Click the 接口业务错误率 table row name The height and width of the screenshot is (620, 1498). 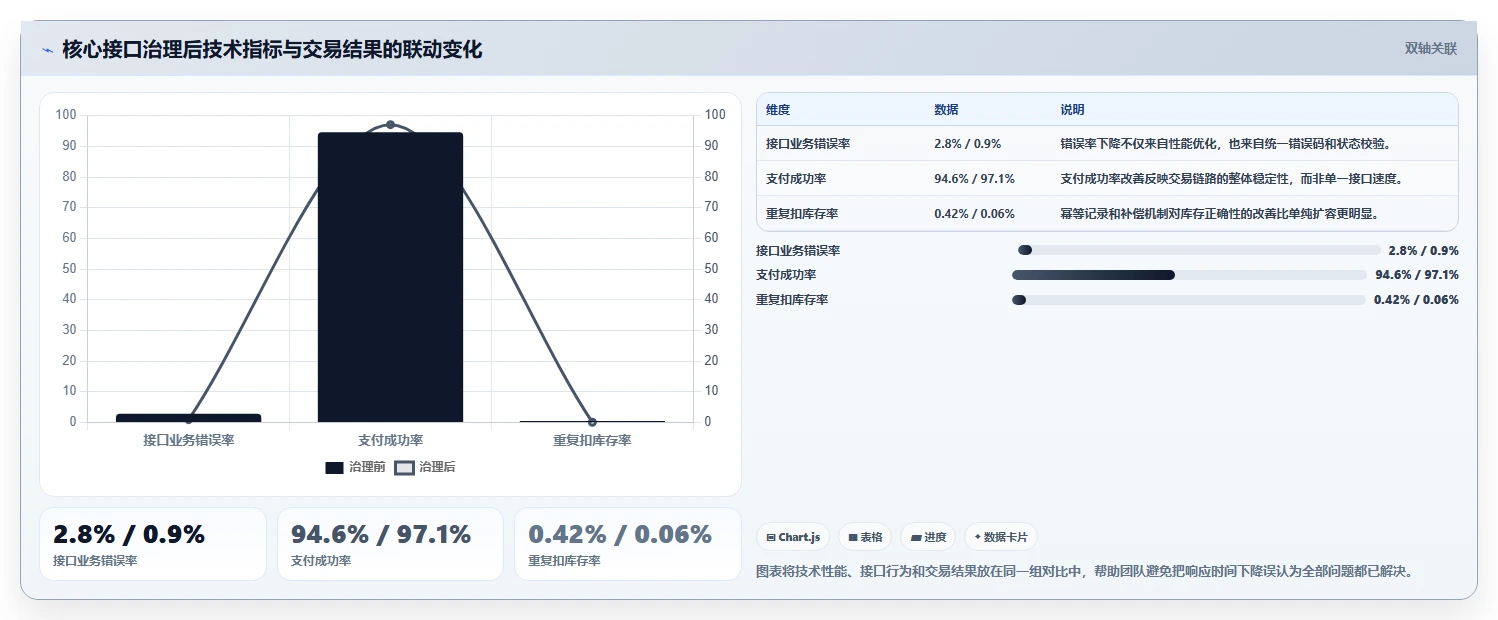point(808,144)
